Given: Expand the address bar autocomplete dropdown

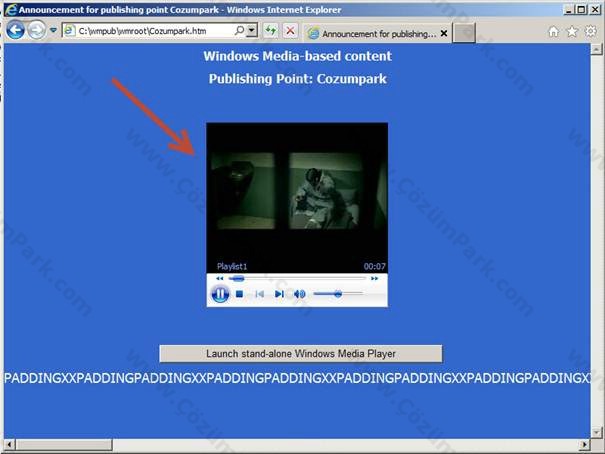Looking at the screenshot, I should point(252,30).
